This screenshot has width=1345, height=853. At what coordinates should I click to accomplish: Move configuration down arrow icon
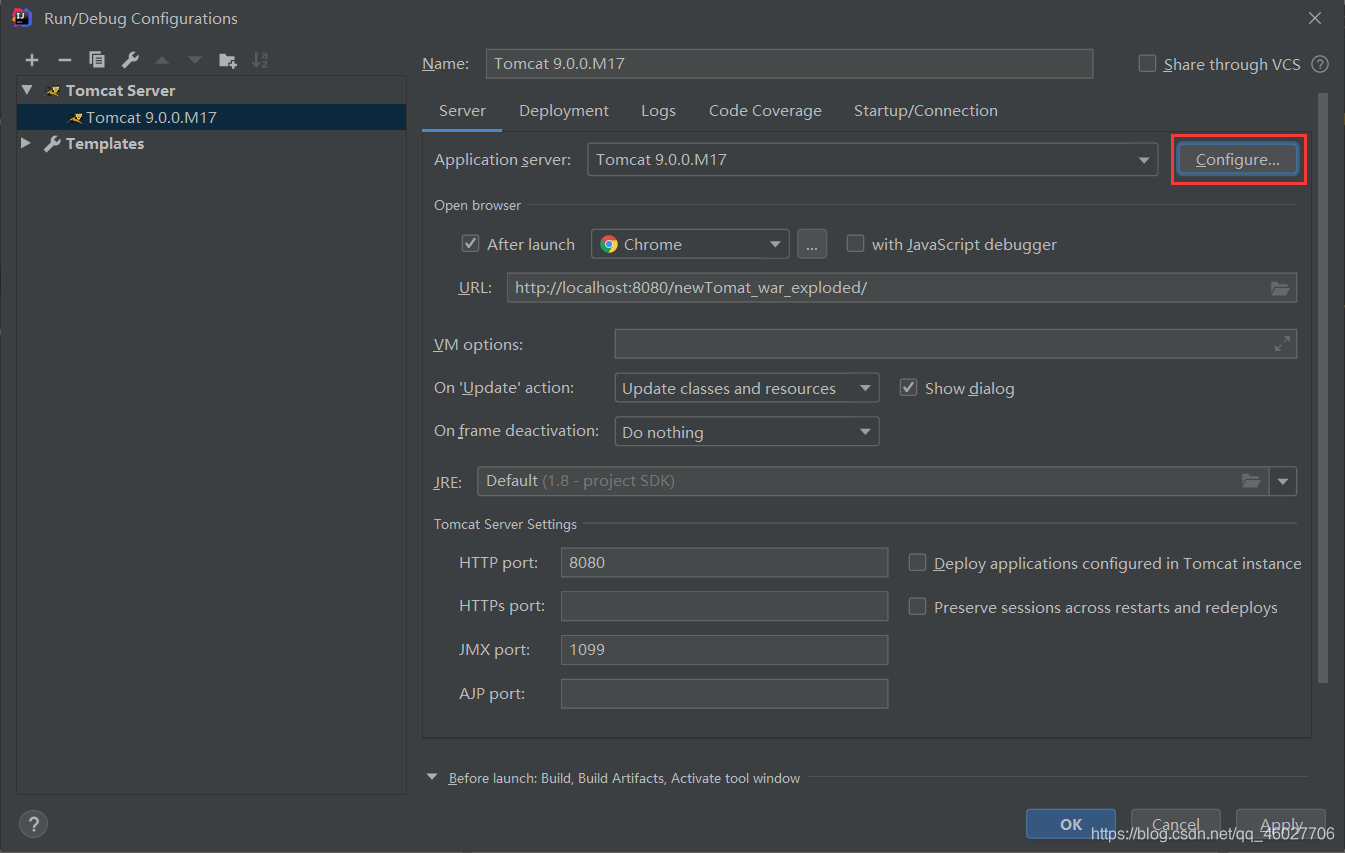195,60
